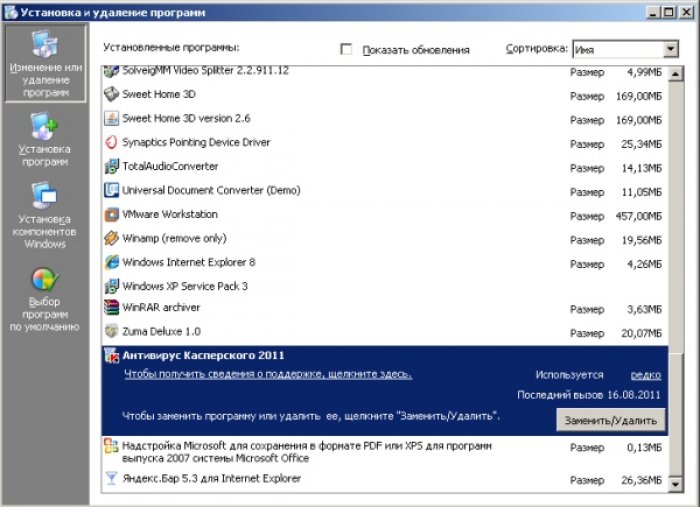Click the scrollbar down arrow
The width and height of the screenshot is (700, 507).
[x=675, y=484]
